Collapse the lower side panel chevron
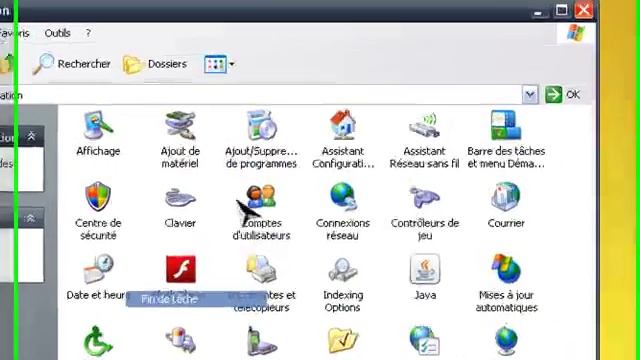 31,219
